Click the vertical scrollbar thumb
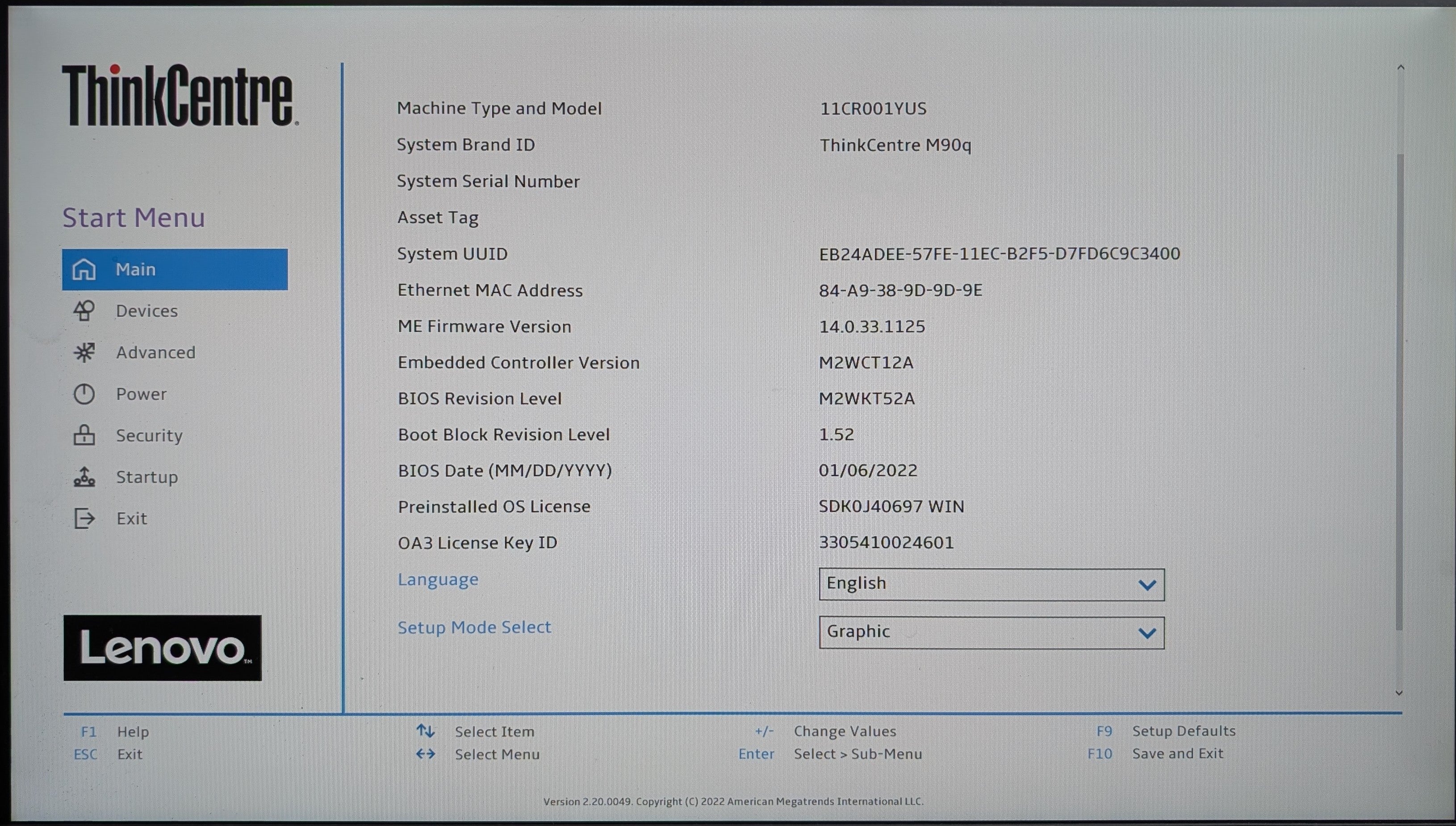Viewport: 1456px width, 826px height. click(1399, 391)
